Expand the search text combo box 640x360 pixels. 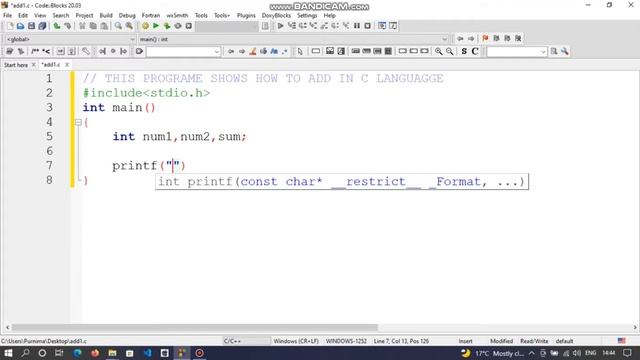(217, 52)
